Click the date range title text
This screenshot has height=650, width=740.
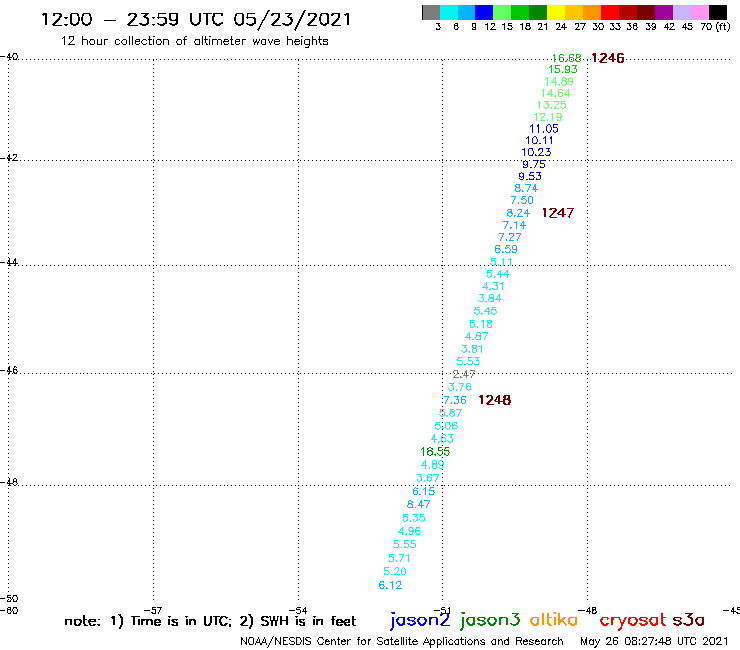(196, 19)
